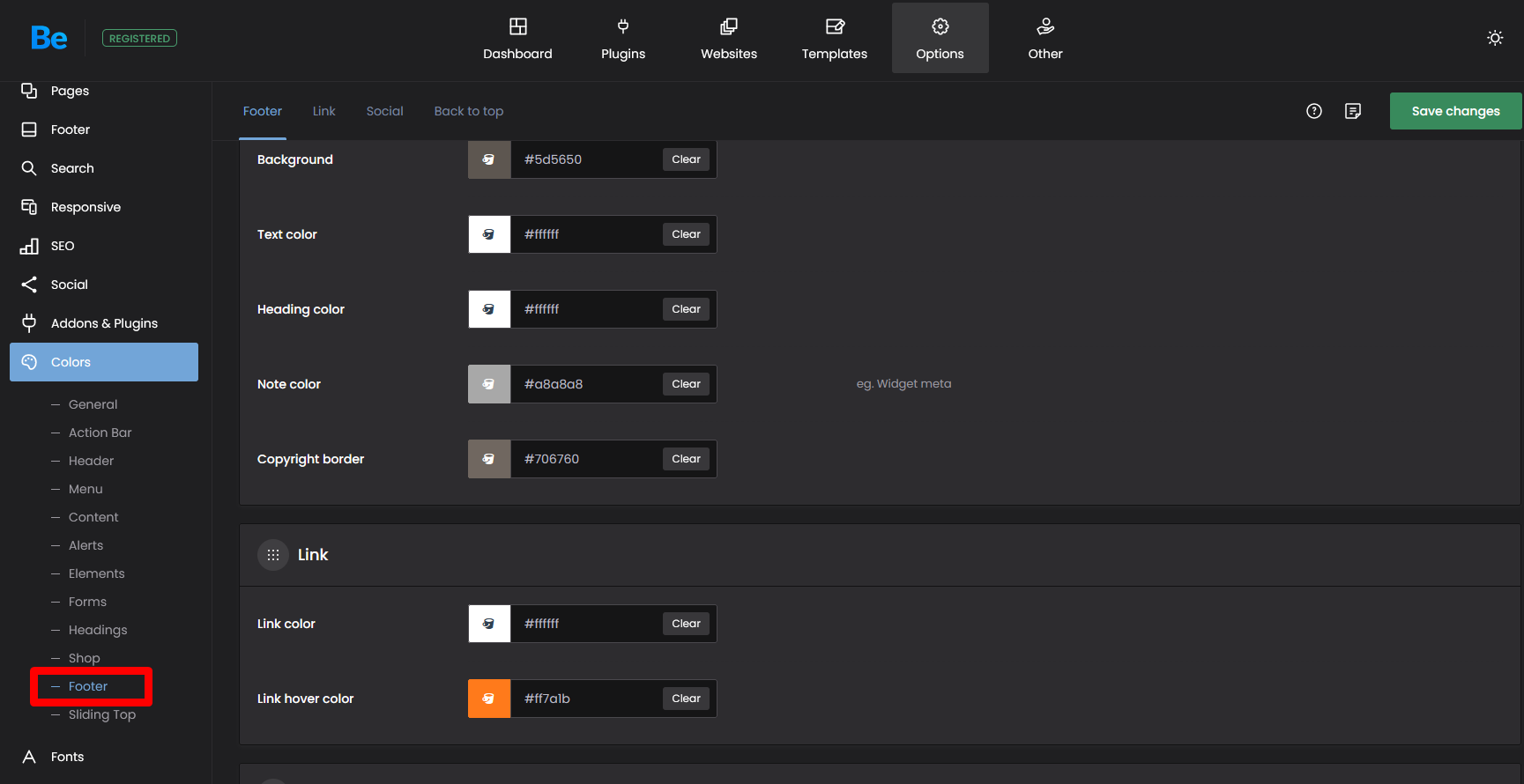Open Link hover color orange swatch
This screenshot has width=1524, height=784.
[x=489, y=699]
